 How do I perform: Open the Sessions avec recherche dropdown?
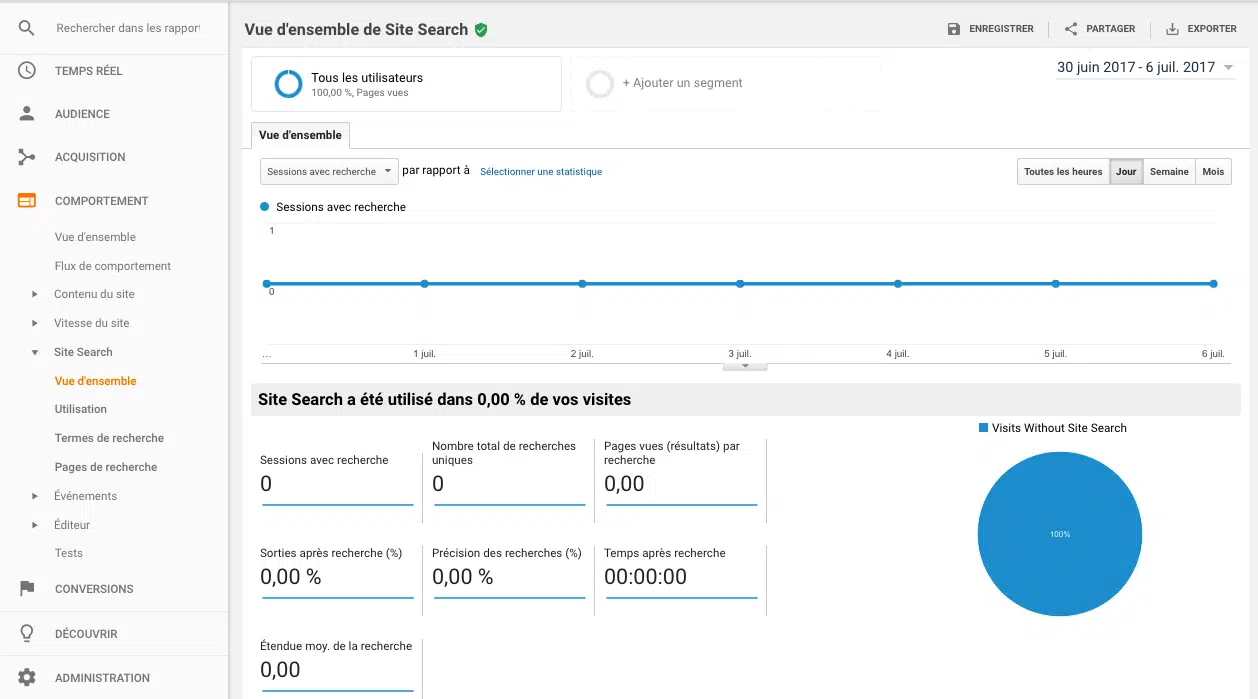[329, 172]
